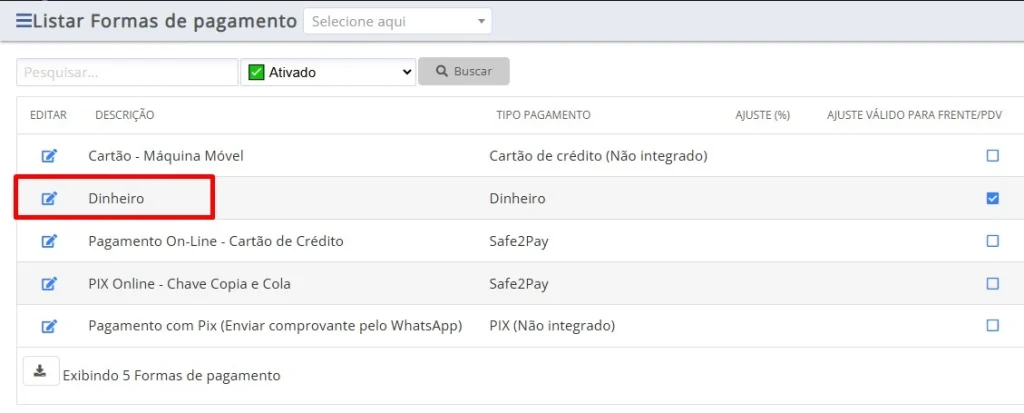This screenshot has height=413, width=1024.
Task: Tick the checkbox for Pagamento On-Line row
Action: pyautogui.click(x=993, y=241)
